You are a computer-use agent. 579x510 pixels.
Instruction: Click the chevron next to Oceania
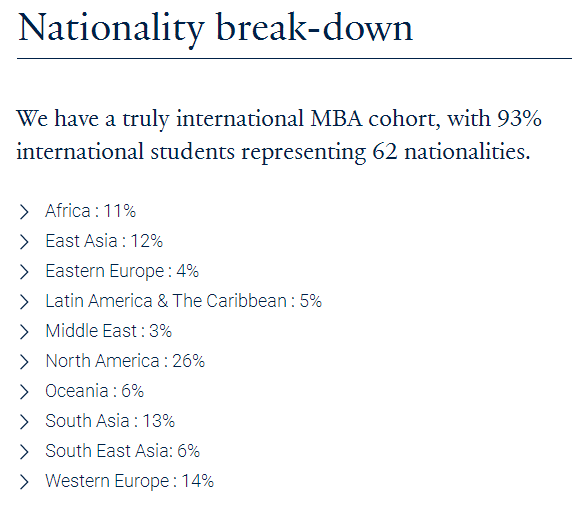point(24,392)
